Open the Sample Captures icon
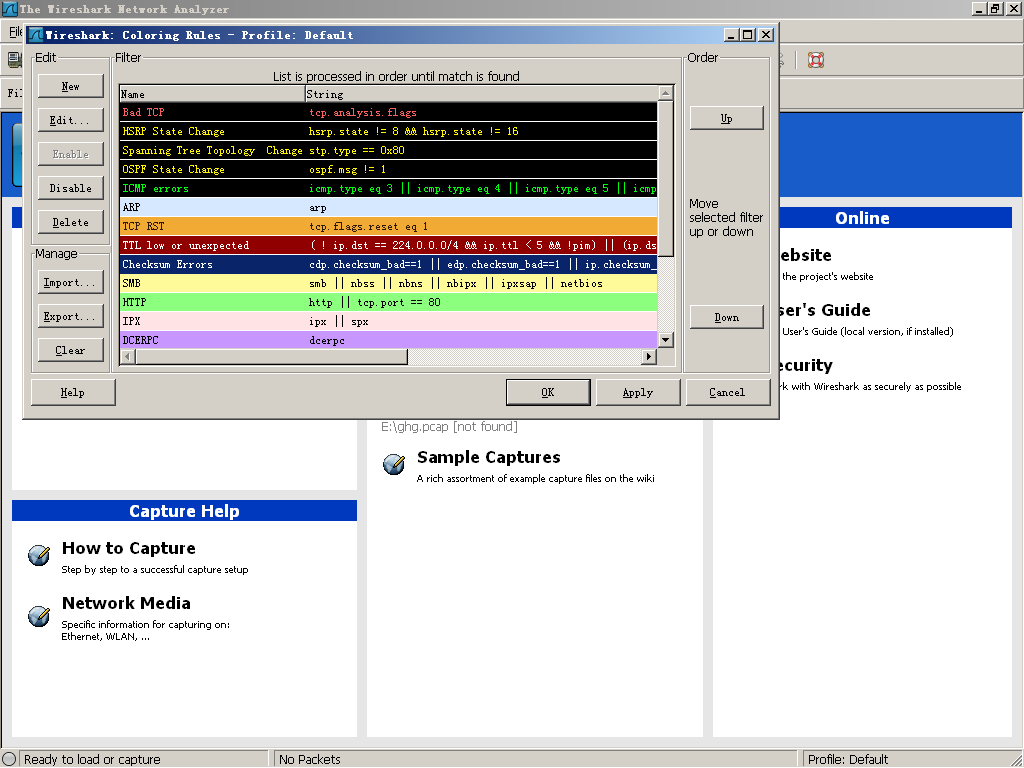 [394, 464]
